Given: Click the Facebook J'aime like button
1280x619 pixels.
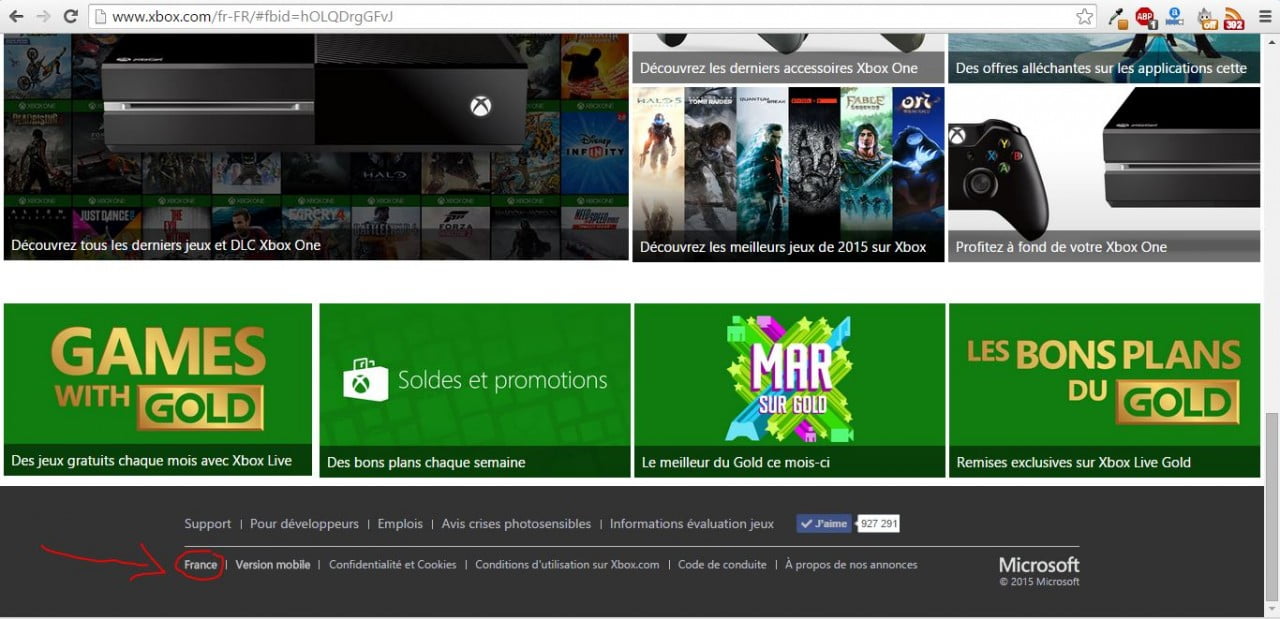Looking at the screenshot, I should pyautogui.click(x=823, y=523).
